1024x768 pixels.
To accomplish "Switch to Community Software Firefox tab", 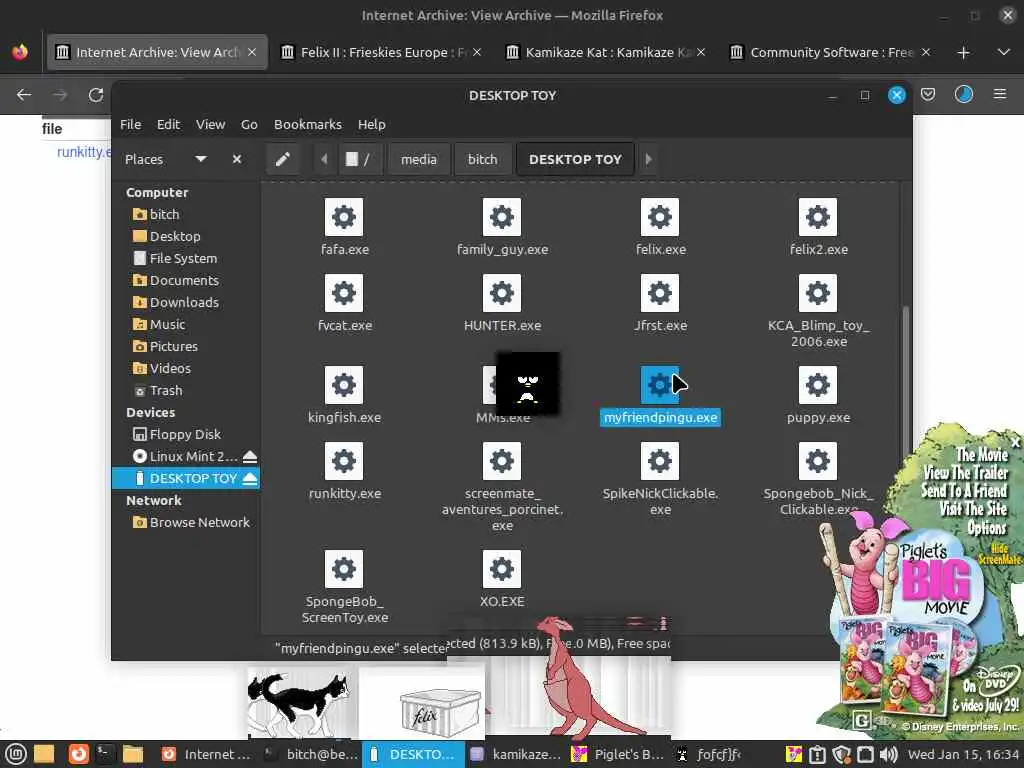I will (x=830, y=52).
